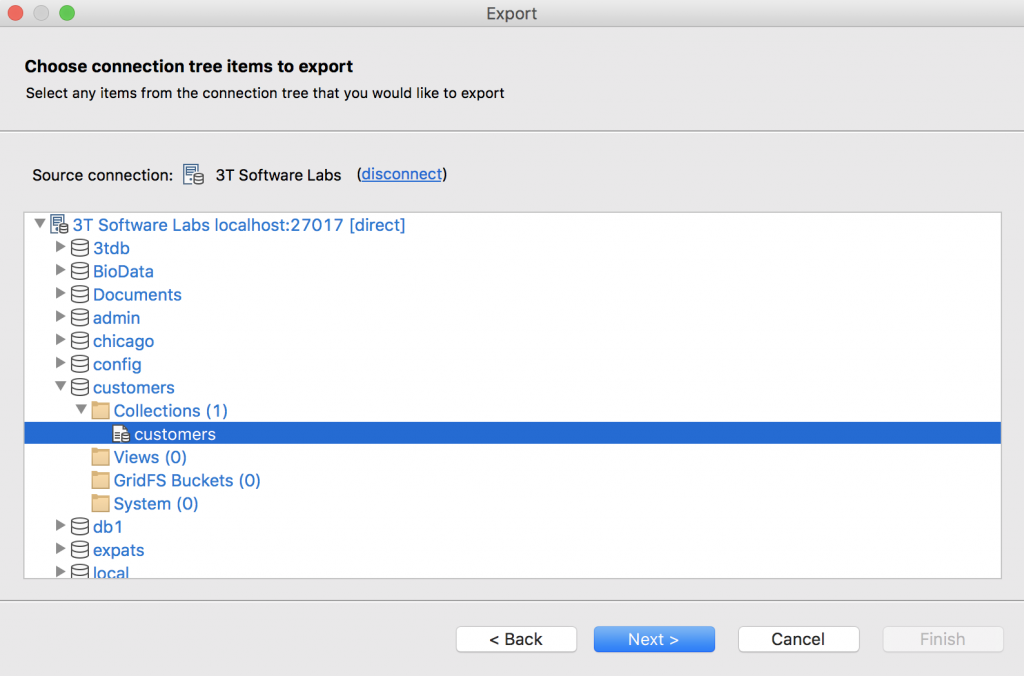Click the Collections folder icon
The height and width of the screenshot is (676, 1024).
pos(101,411)
